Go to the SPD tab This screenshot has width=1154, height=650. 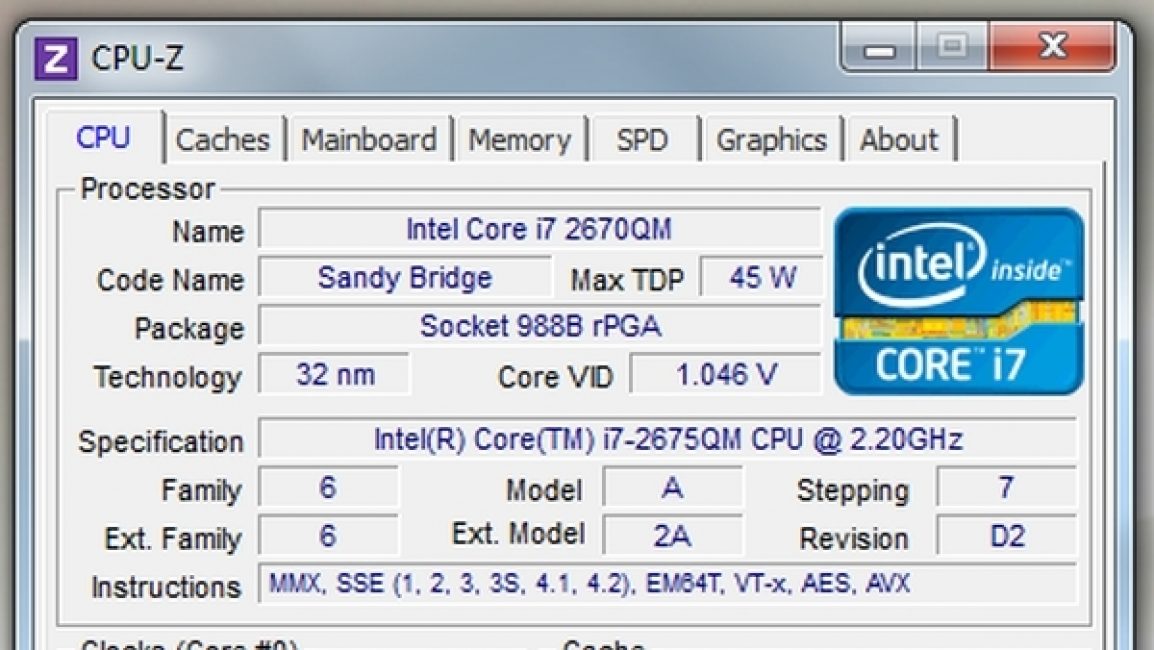643,140
